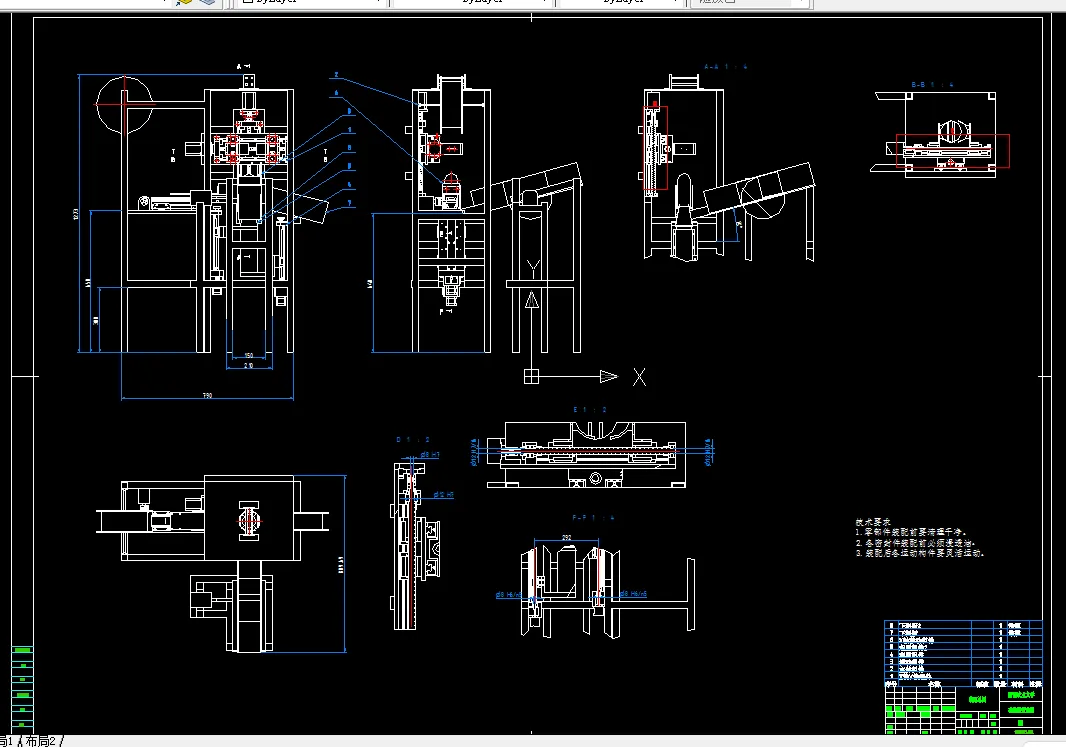Select the 'F-F 1 : 4' section view label
The height and width of the screenshot is (747, 1066).
(x=593, y=518)
